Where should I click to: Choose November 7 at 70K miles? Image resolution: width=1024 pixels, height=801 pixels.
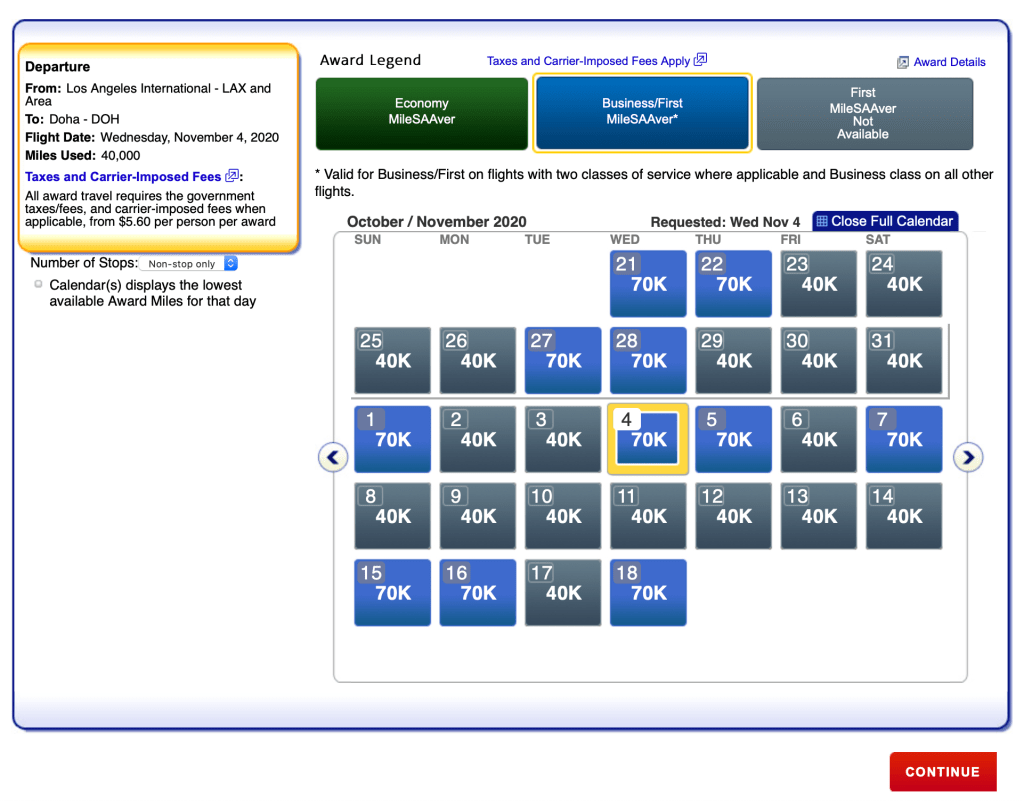pyautogui.click(x=904, y=439)
